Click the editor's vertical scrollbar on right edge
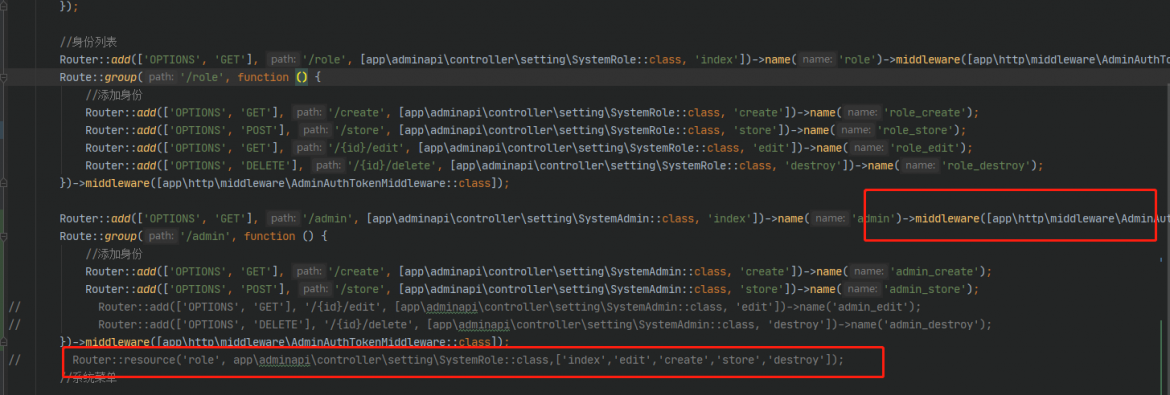Screen dimensions: 1170x395 [1166, 197]
